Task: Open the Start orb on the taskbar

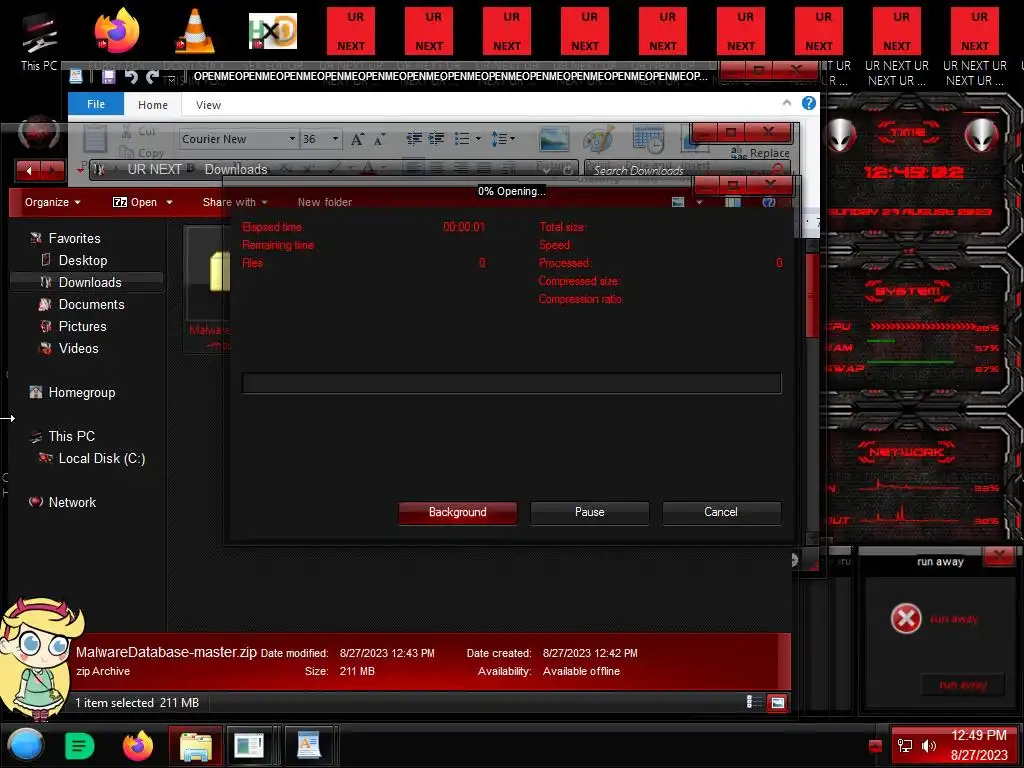Action: [25, 745]
